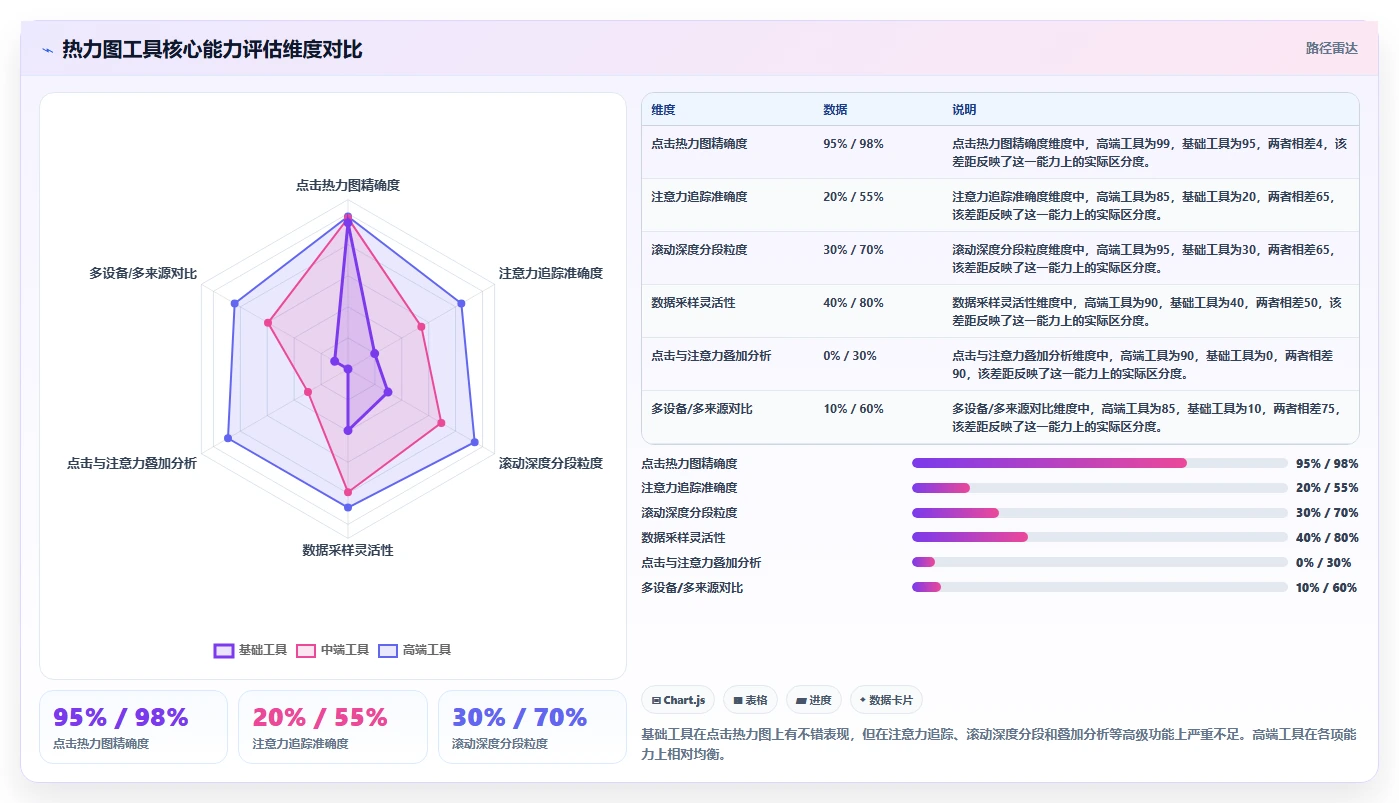Click the 高端工具 data point on the 滚动深度分段粒度 axis
Viewport: 1399px width, 803px height.
point(474,442)
